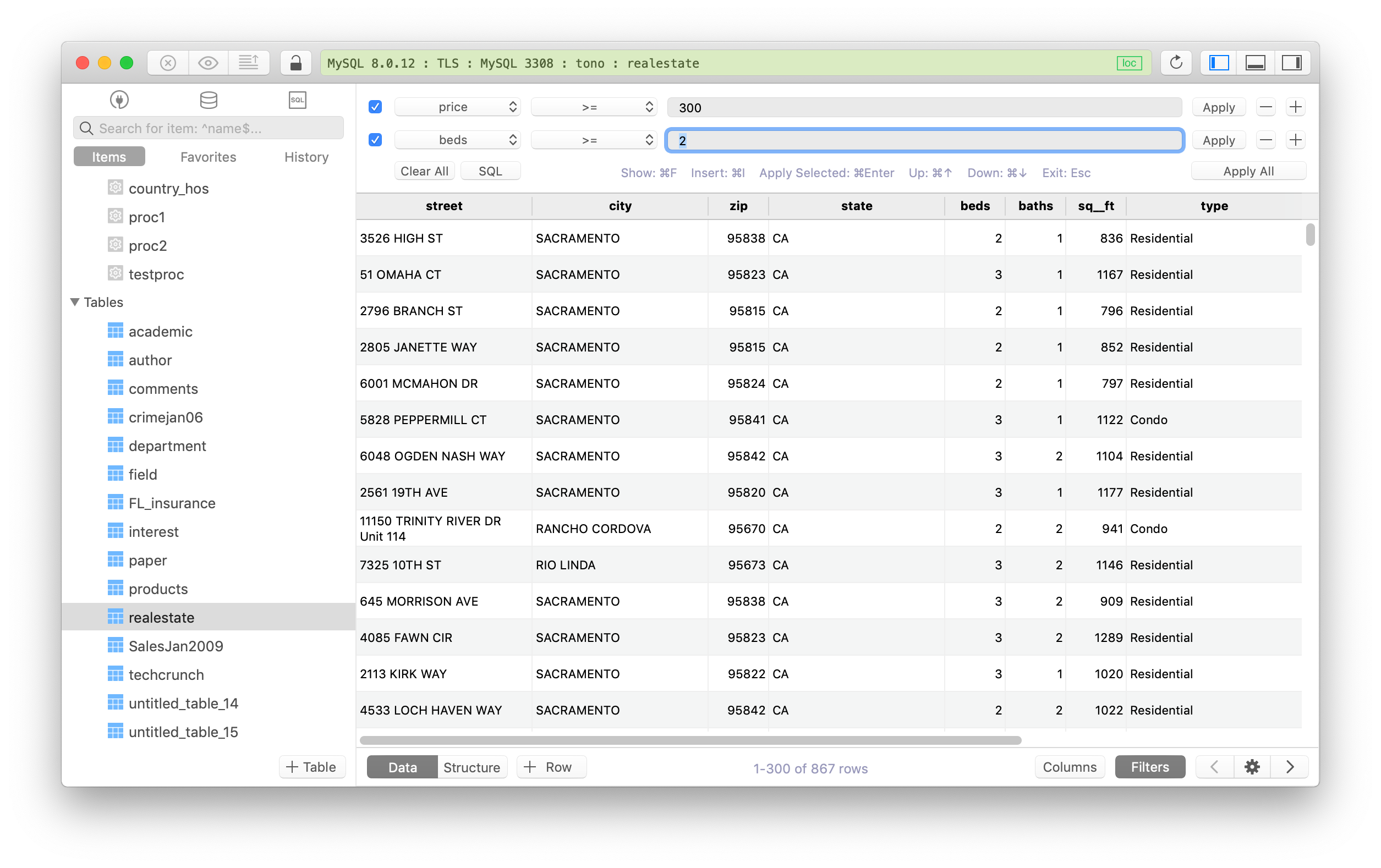The width and height of the screenshot is (1381, 868).
Task: Click the refresh/reload icon
Action: (1177, 63)
